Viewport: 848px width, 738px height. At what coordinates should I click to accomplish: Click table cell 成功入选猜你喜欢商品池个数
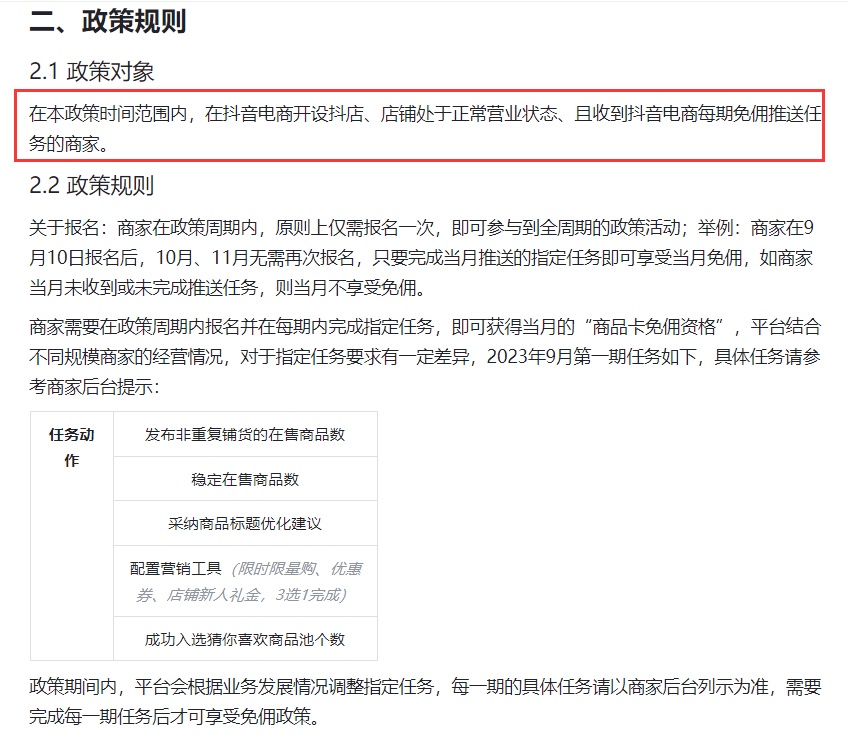246,639
